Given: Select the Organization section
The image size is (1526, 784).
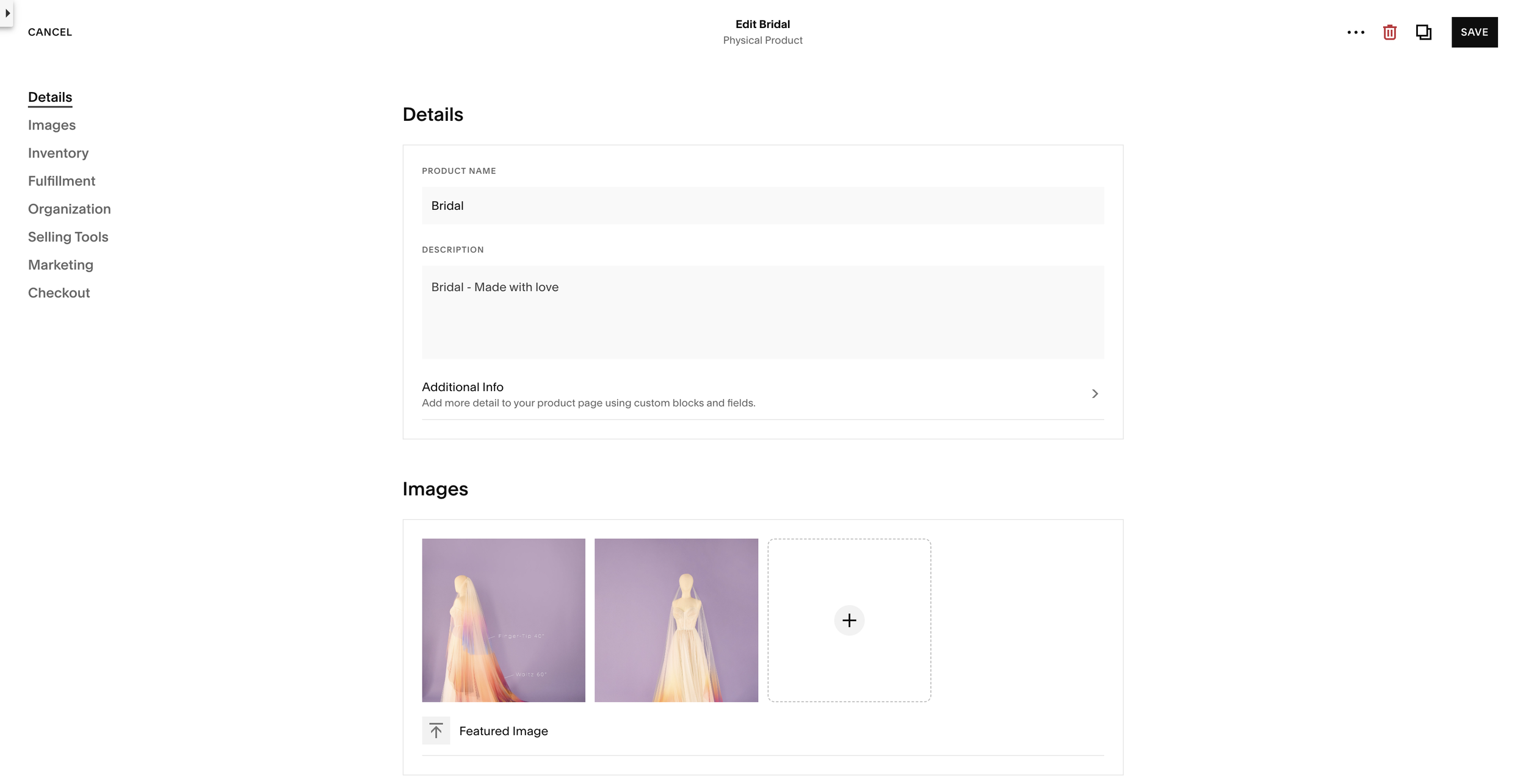Looking at the screenshot, I should tap(69, 209).
